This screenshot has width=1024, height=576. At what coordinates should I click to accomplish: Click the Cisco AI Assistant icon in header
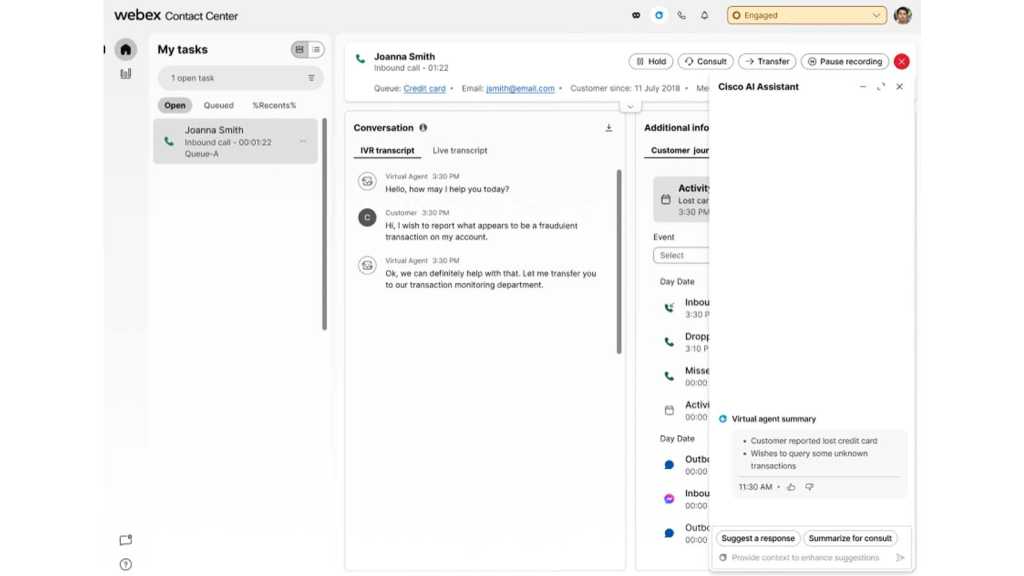tap(658, 16)
